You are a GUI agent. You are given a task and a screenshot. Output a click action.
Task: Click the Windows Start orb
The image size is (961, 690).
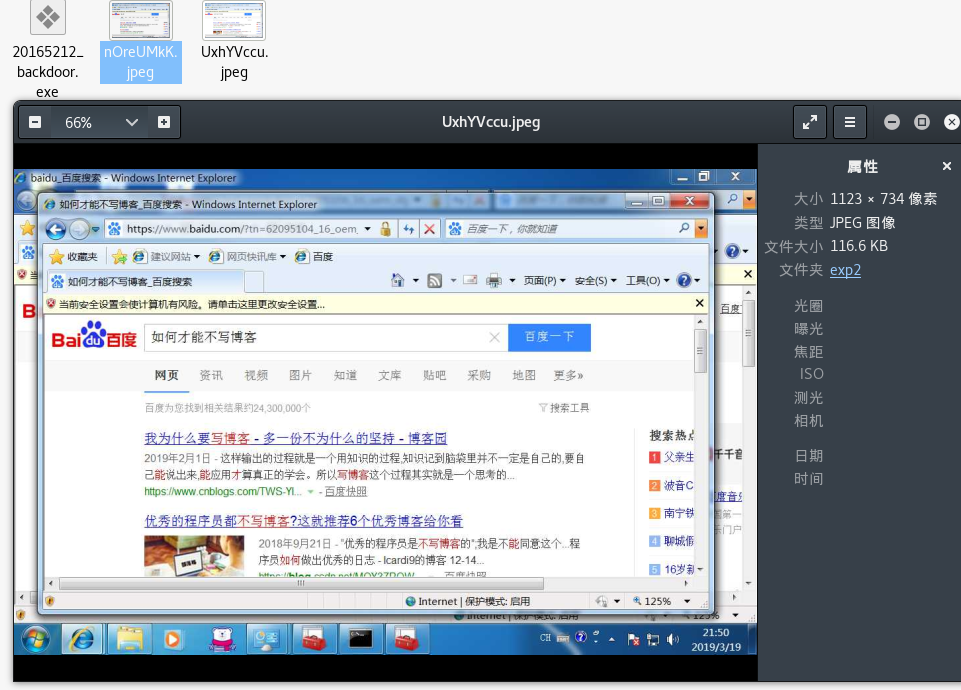click(x=36, y=640)
